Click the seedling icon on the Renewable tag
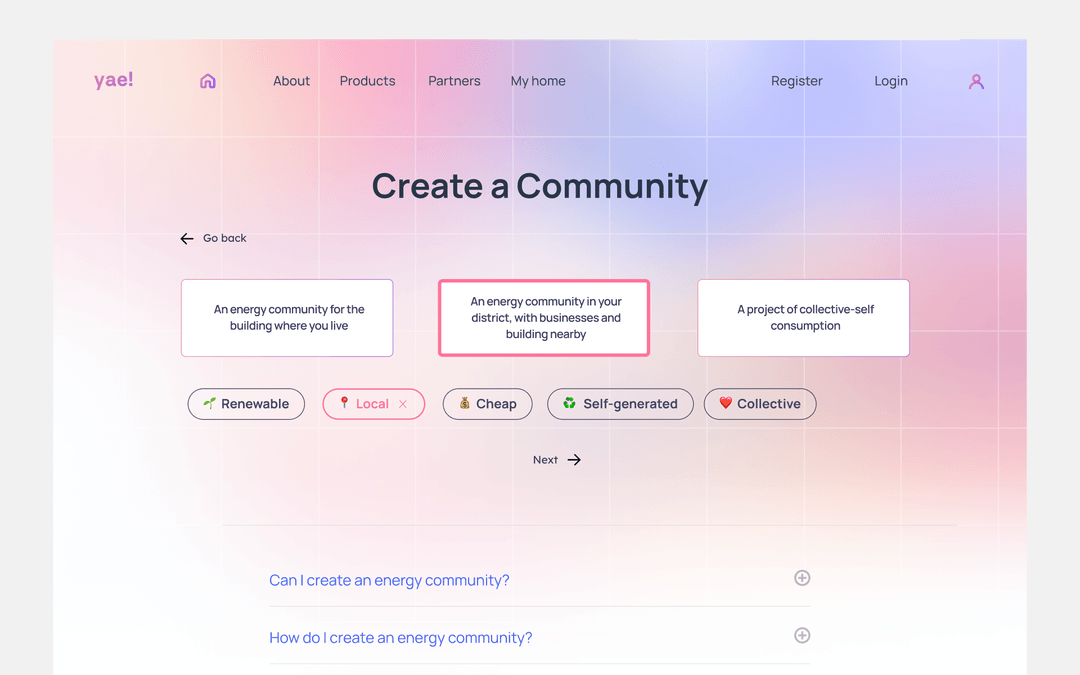This screenshot has width=1080, height=675. 209,404
